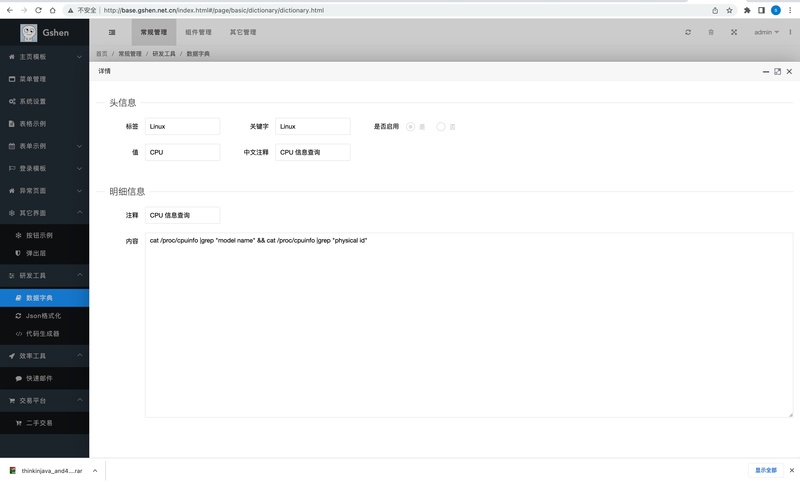Open the browser profile avatar
800x481 pixels.
(x=776, y=10)
